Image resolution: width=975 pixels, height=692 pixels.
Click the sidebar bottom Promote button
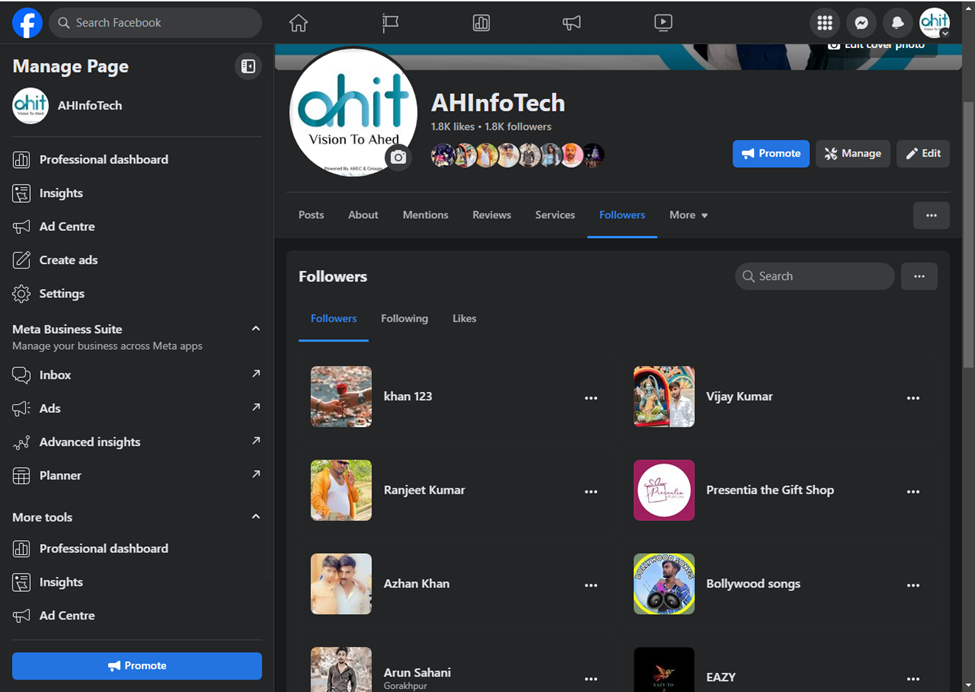pos(137,666)
